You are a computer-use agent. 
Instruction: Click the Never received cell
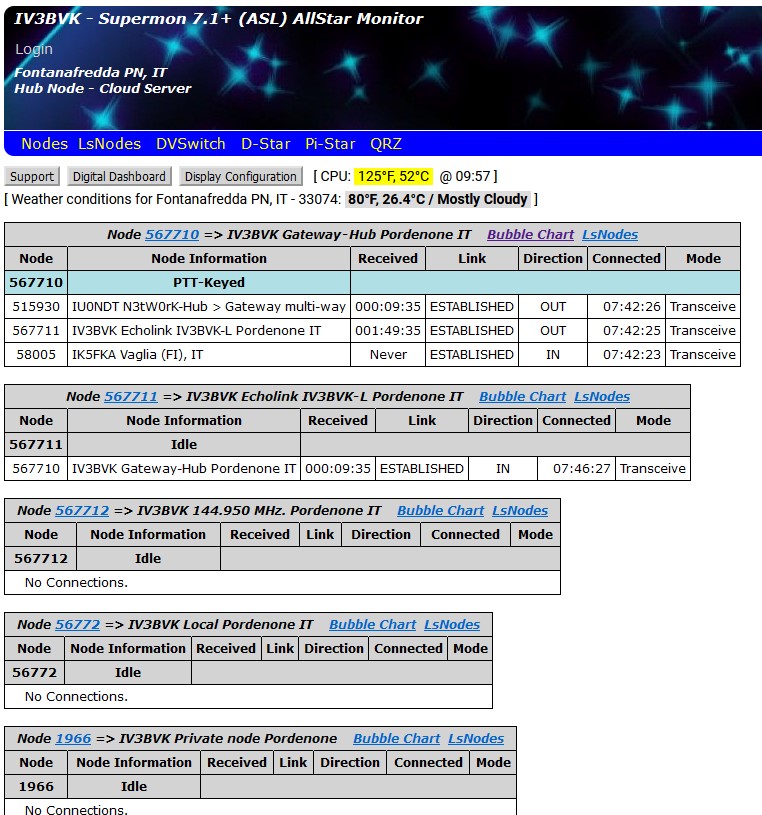pos(388,354)
